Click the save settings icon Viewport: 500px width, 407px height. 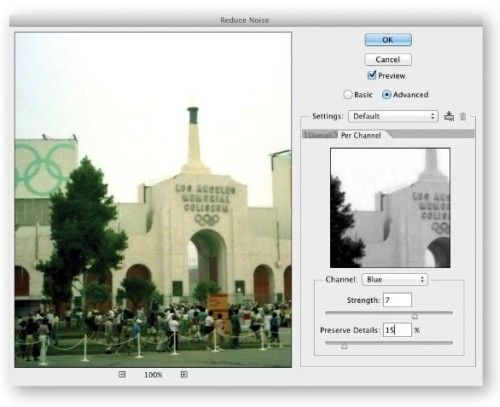pyautogui.click(x=449, y=116)
